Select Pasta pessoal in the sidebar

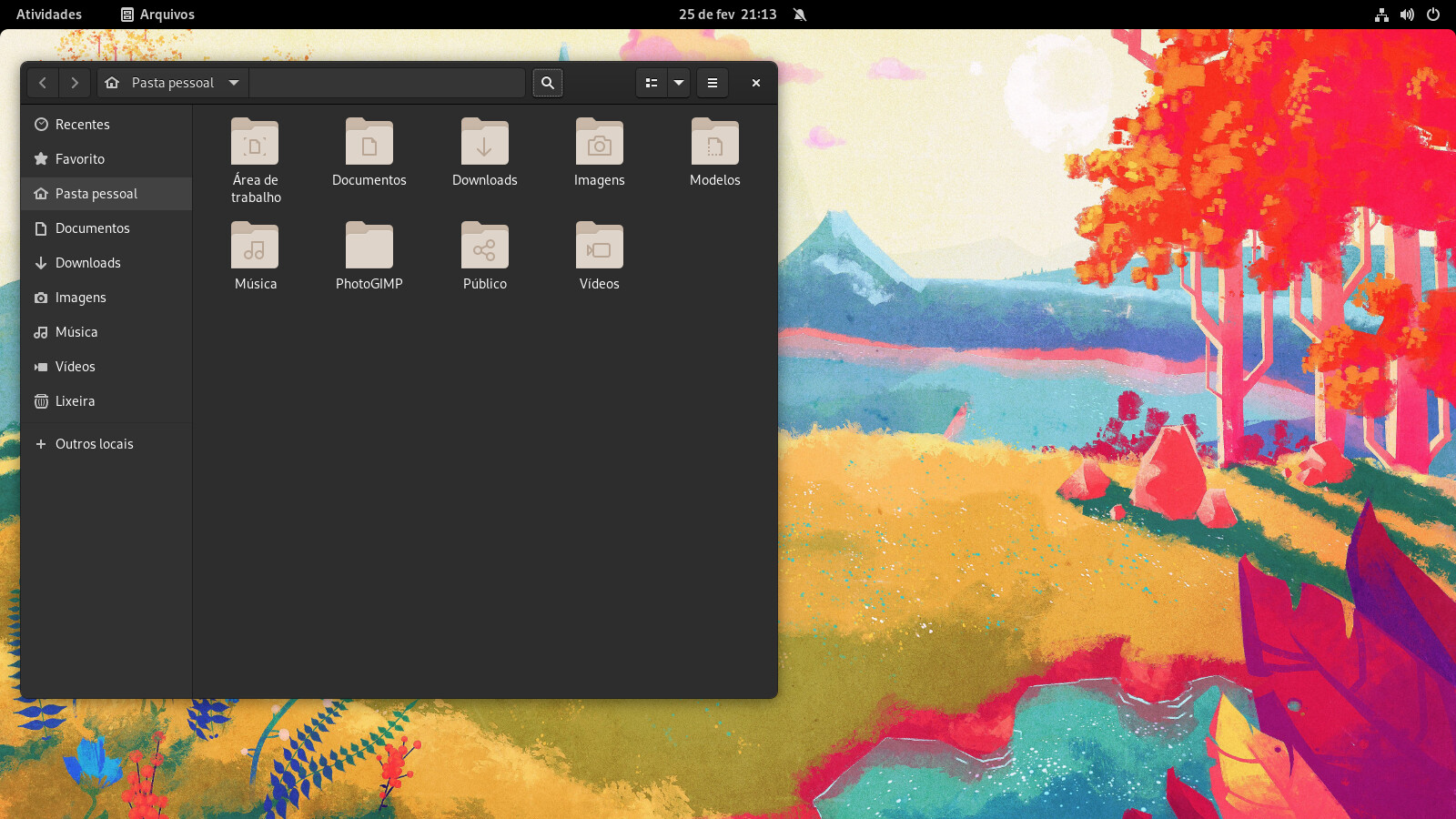pyautogui.click(x=106, y=194)
